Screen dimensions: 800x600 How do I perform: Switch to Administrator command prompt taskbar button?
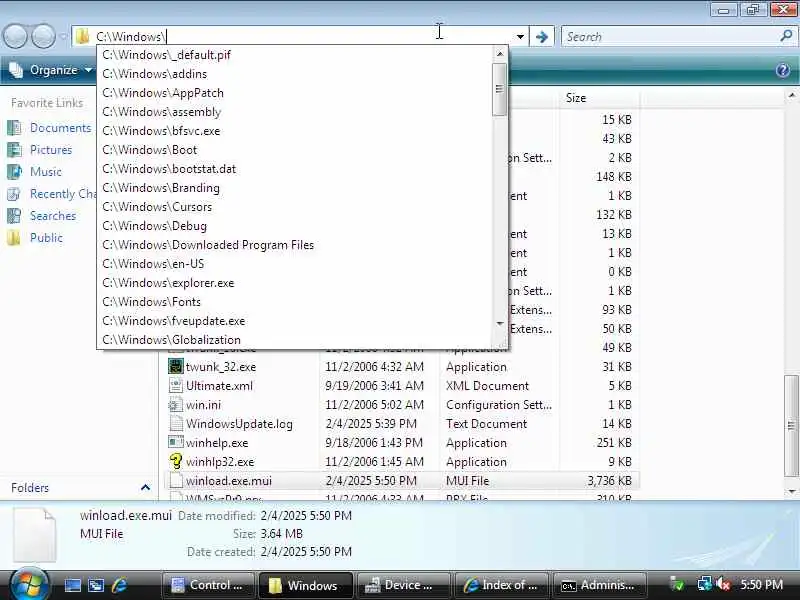[x=599, y=585]
